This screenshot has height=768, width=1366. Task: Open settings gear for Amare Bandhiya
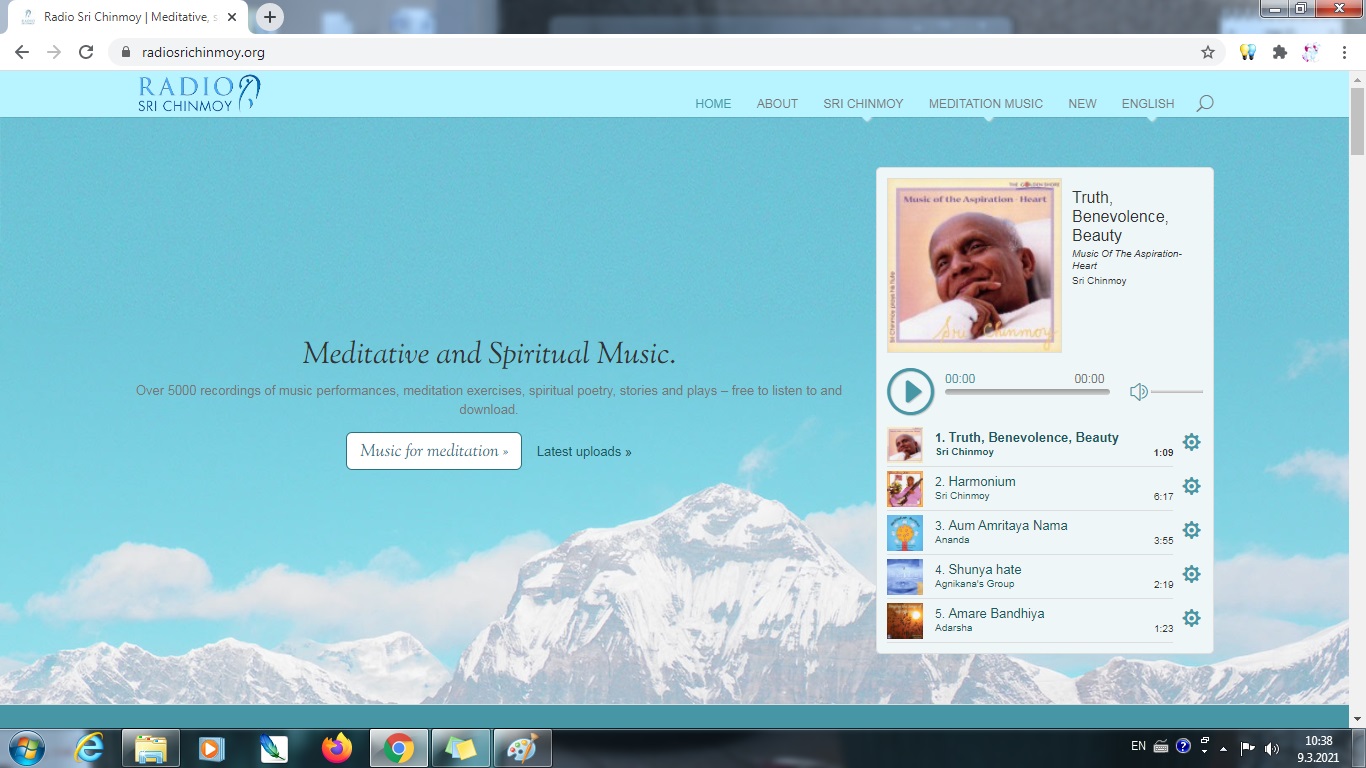(x=1191, y=618)
